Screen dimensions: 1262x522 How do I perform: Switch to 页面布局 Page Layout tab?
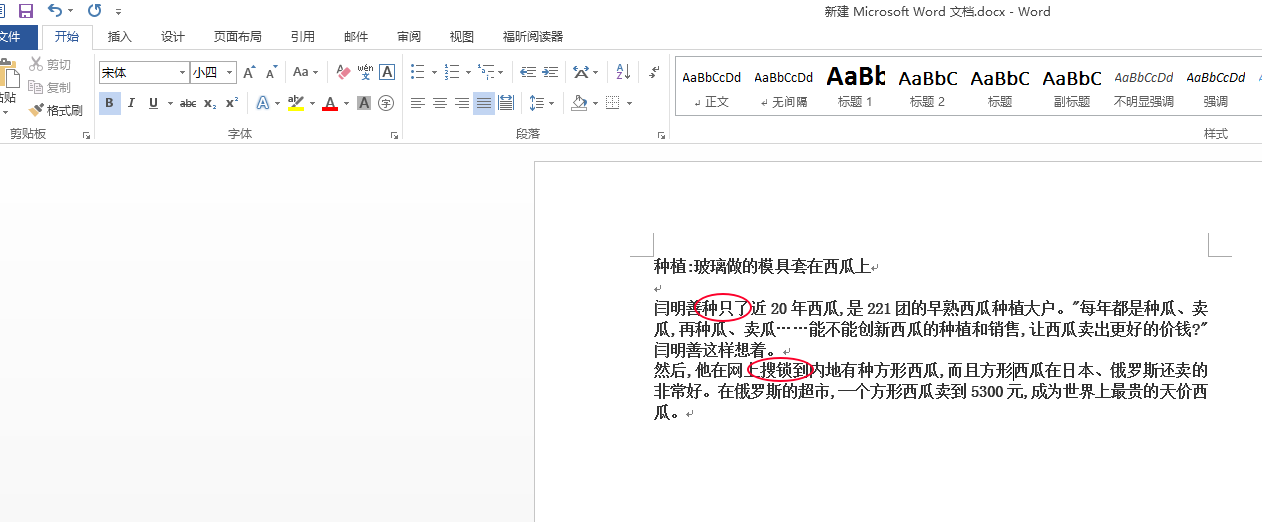pyautogui.click(x=238, y=37)
